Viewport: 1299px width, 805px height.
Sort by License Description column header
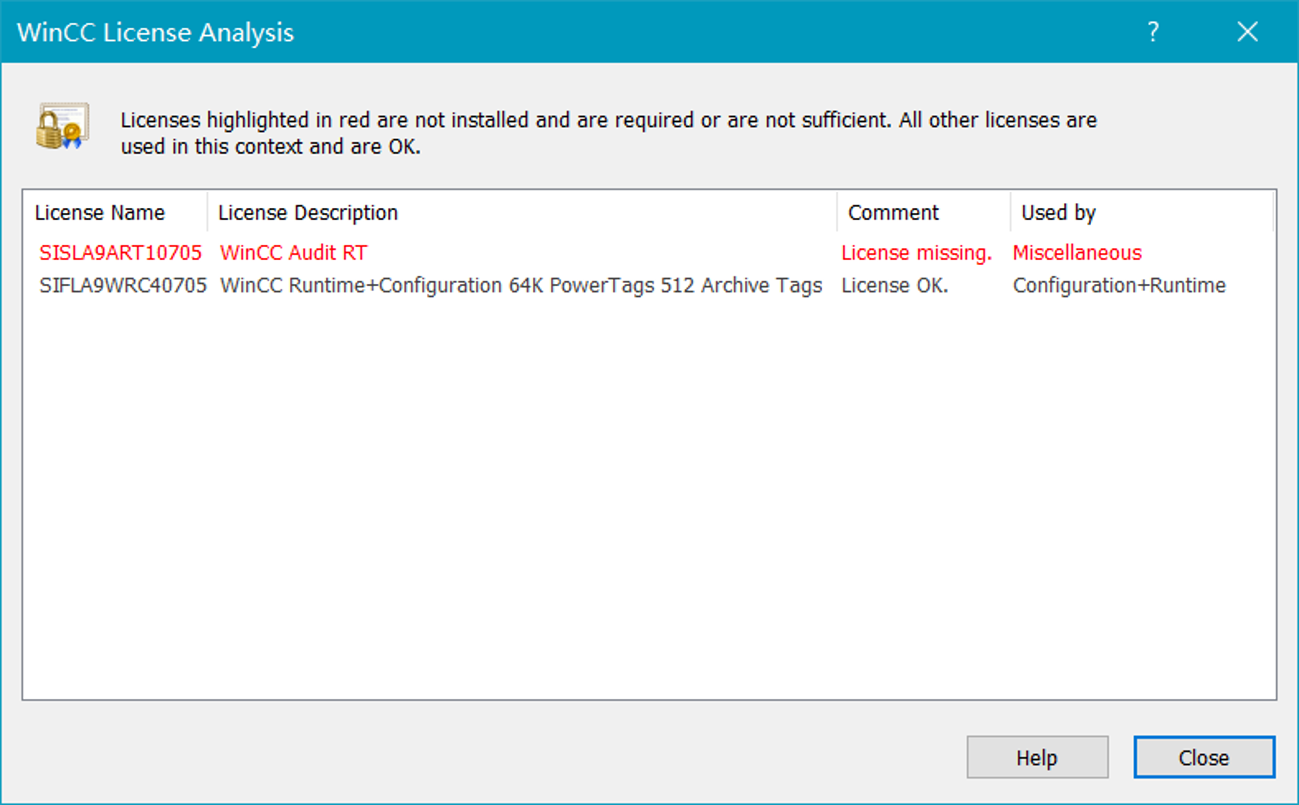click(x=308, y=213)
